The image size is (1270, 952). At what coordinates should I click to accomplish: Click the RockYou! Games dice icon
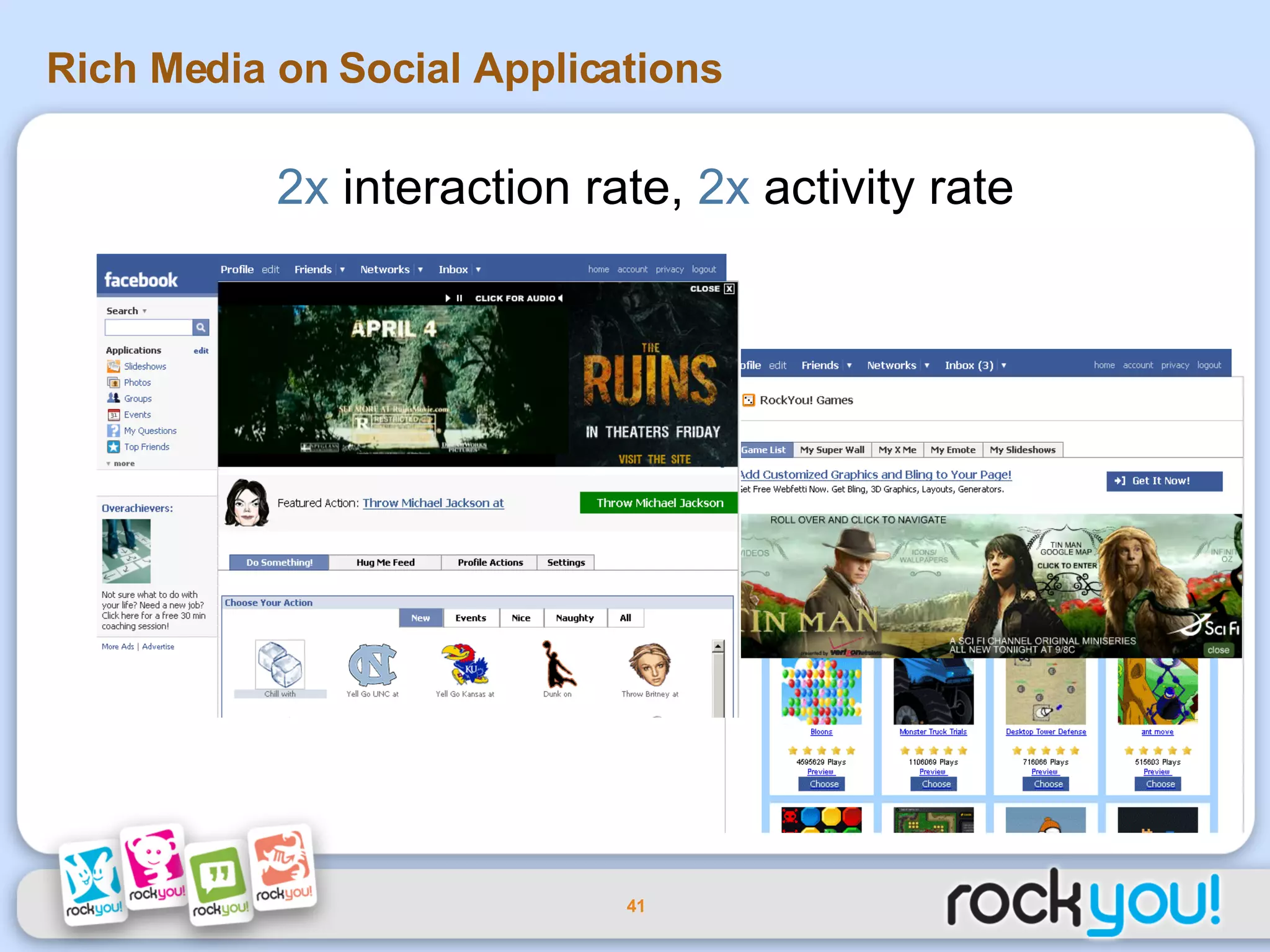748,400
